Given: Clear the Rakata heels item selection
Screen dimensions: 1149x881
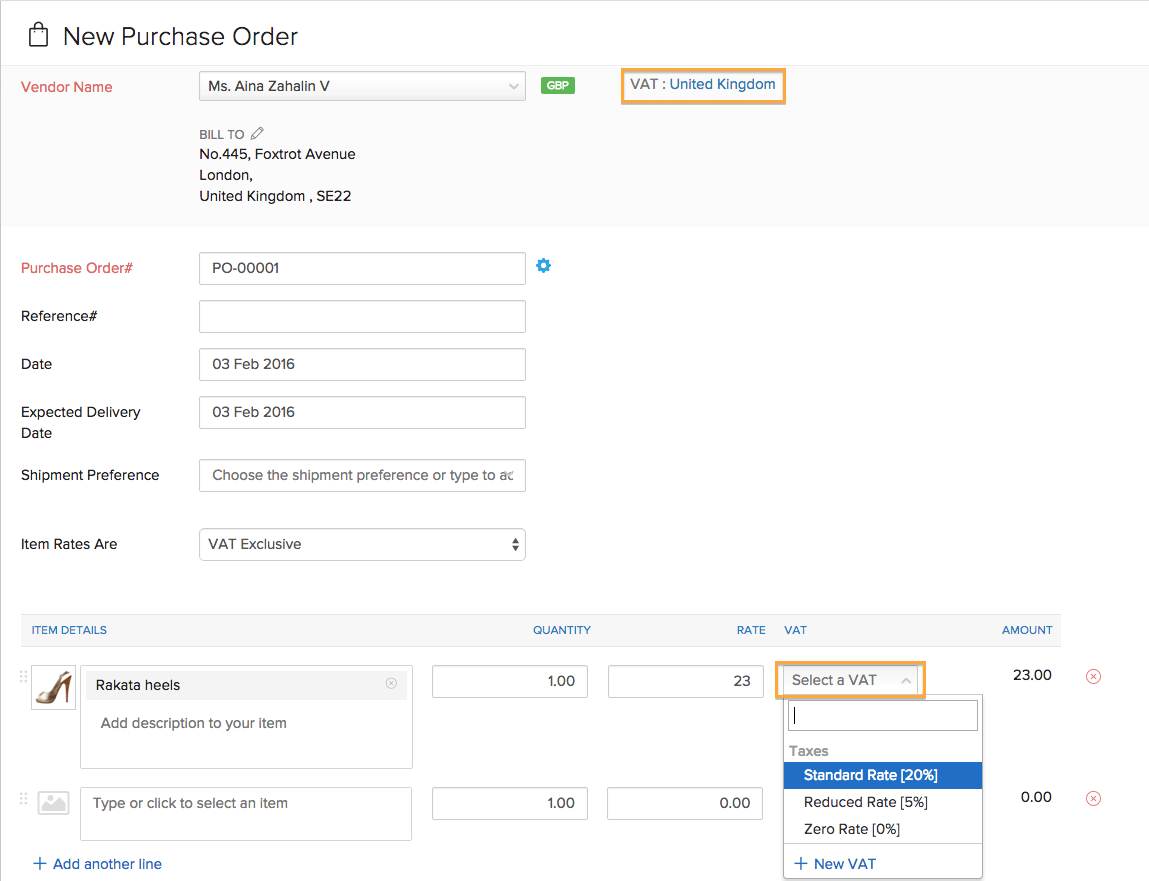Looking at the screenshot, I should tap(391, 684).
